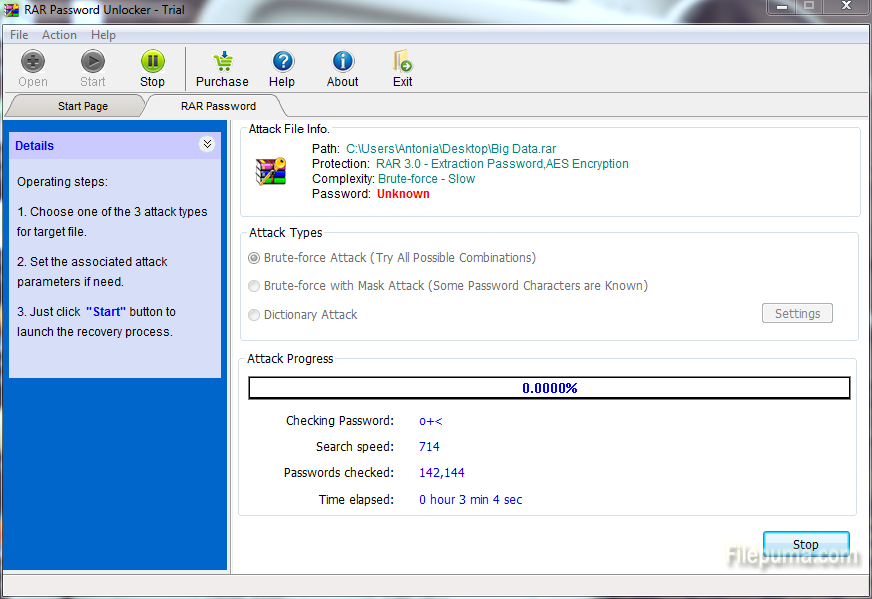Open the Action menu

59,35
